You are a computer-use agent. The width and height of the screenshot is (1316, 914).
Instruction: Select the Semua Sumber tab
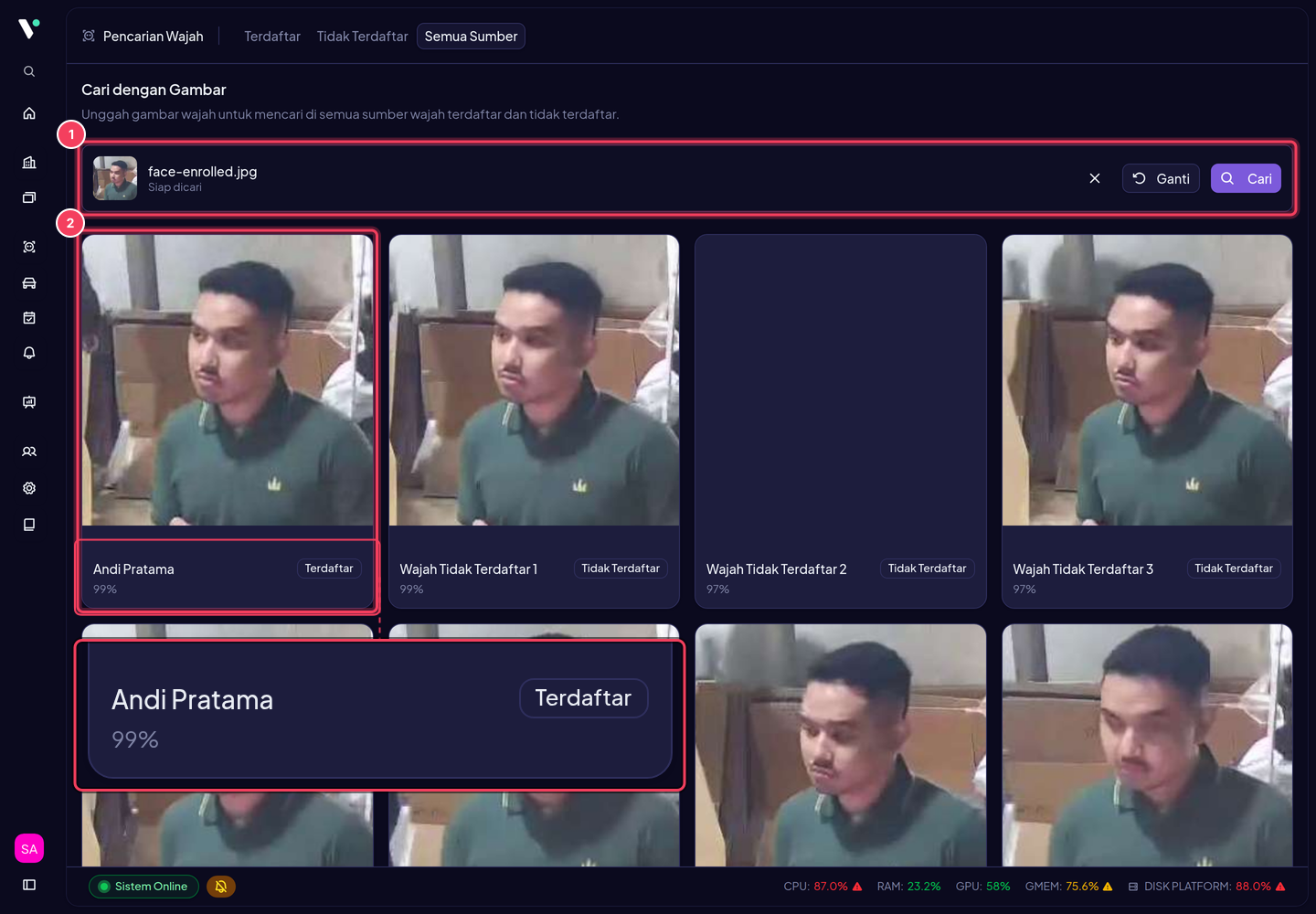click(471, 37)
